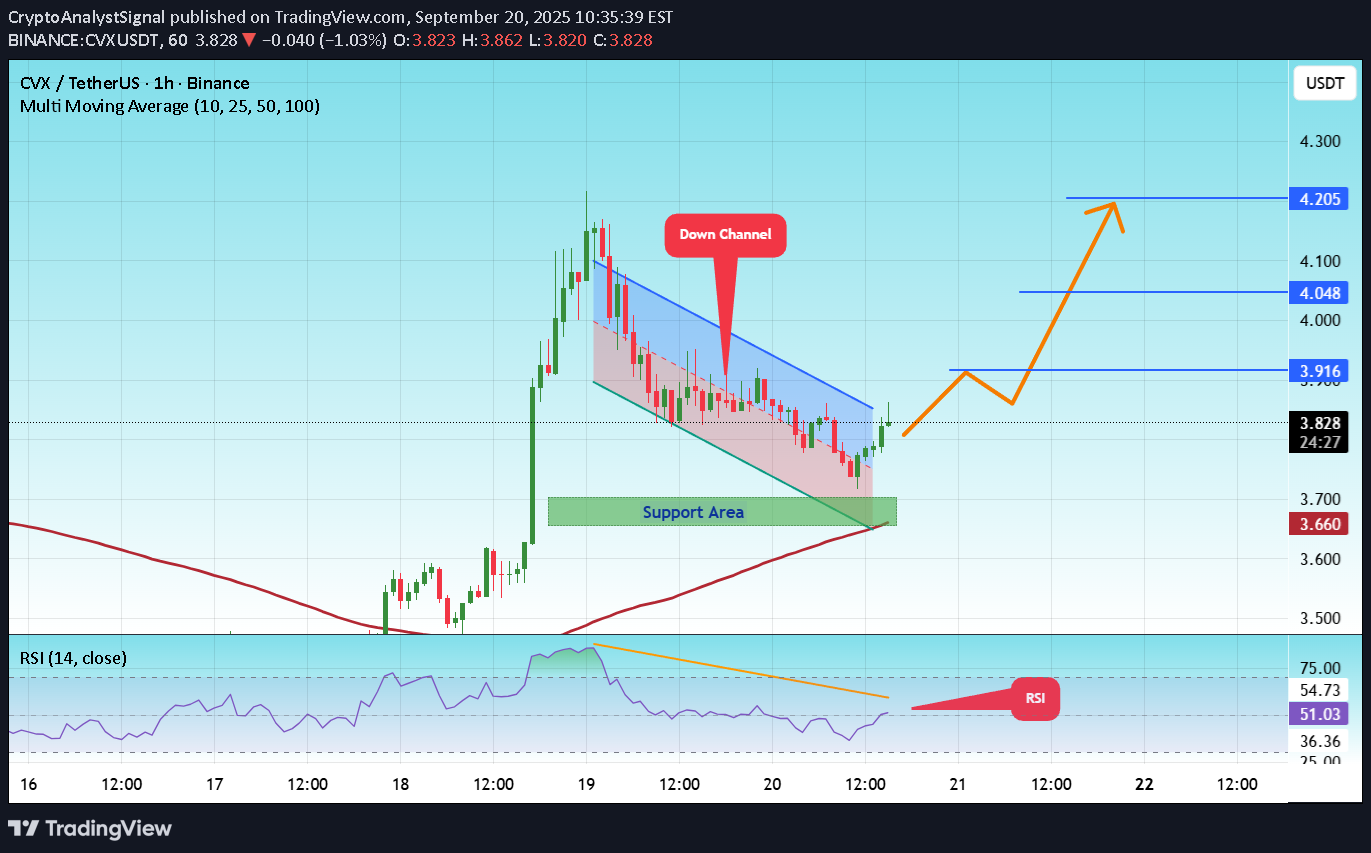1371x853 pixels.
Task: Select the red Down Channel callout label
Action: pos(726,235)
